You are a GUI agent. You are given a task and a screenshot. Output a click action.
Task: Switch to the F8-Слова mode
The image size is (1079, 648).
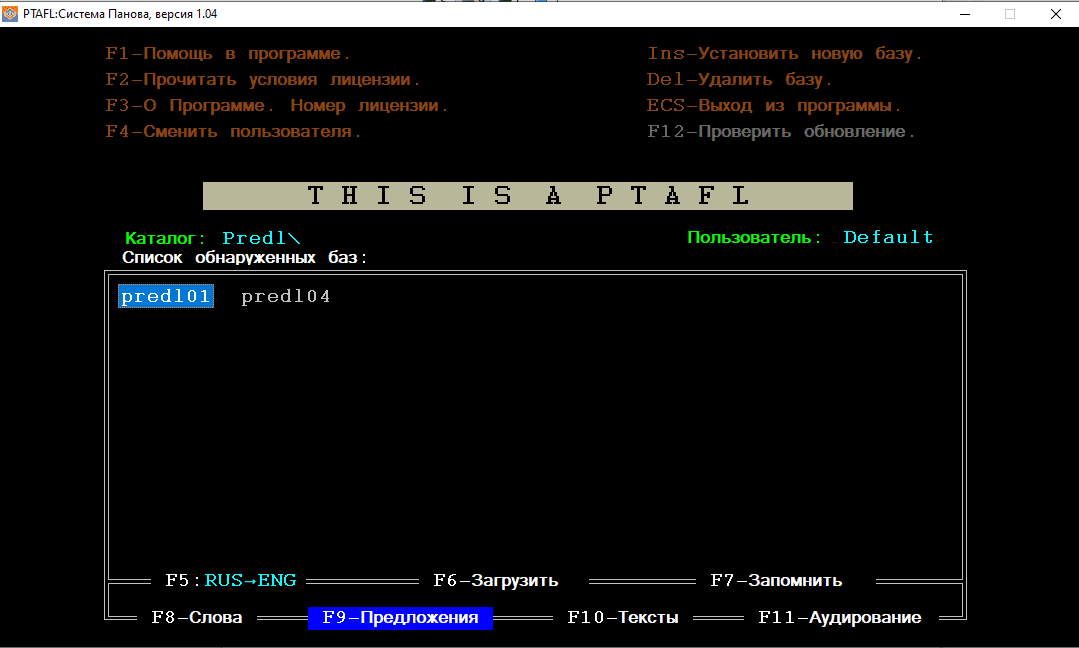point(197,618)
